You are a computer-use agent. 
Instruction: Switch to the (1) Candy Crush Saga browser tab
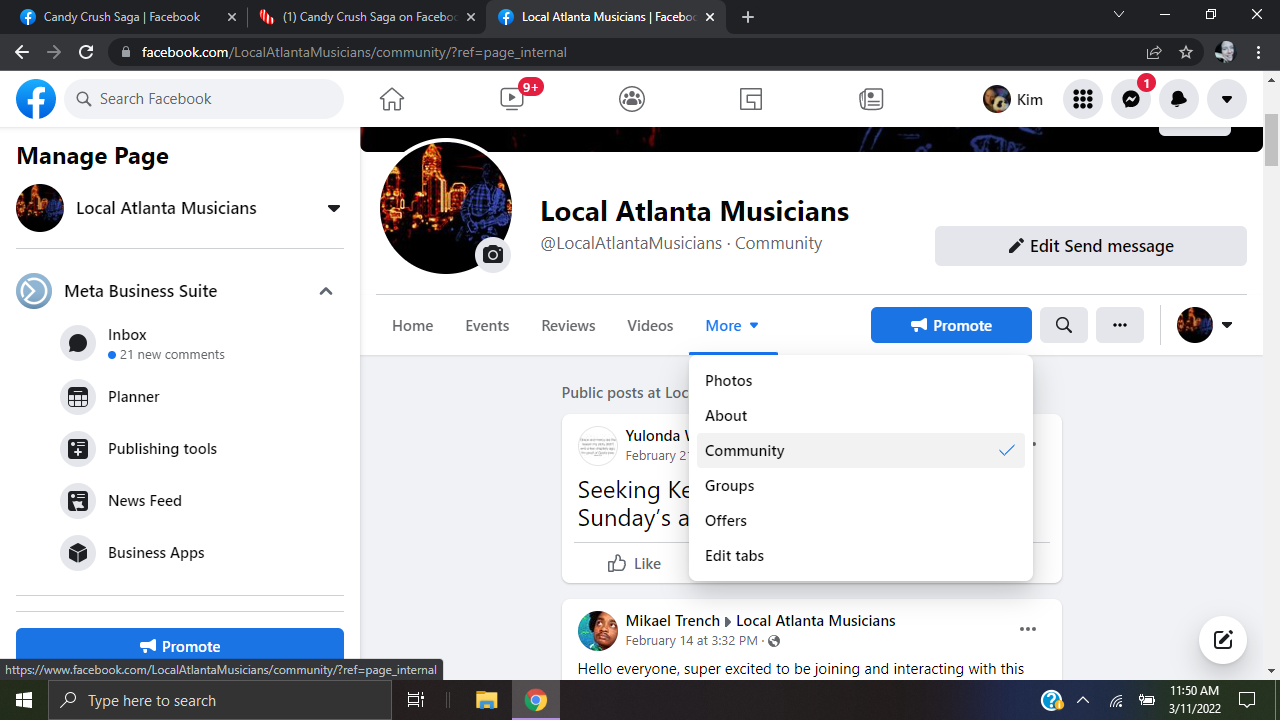pos(366,17)
